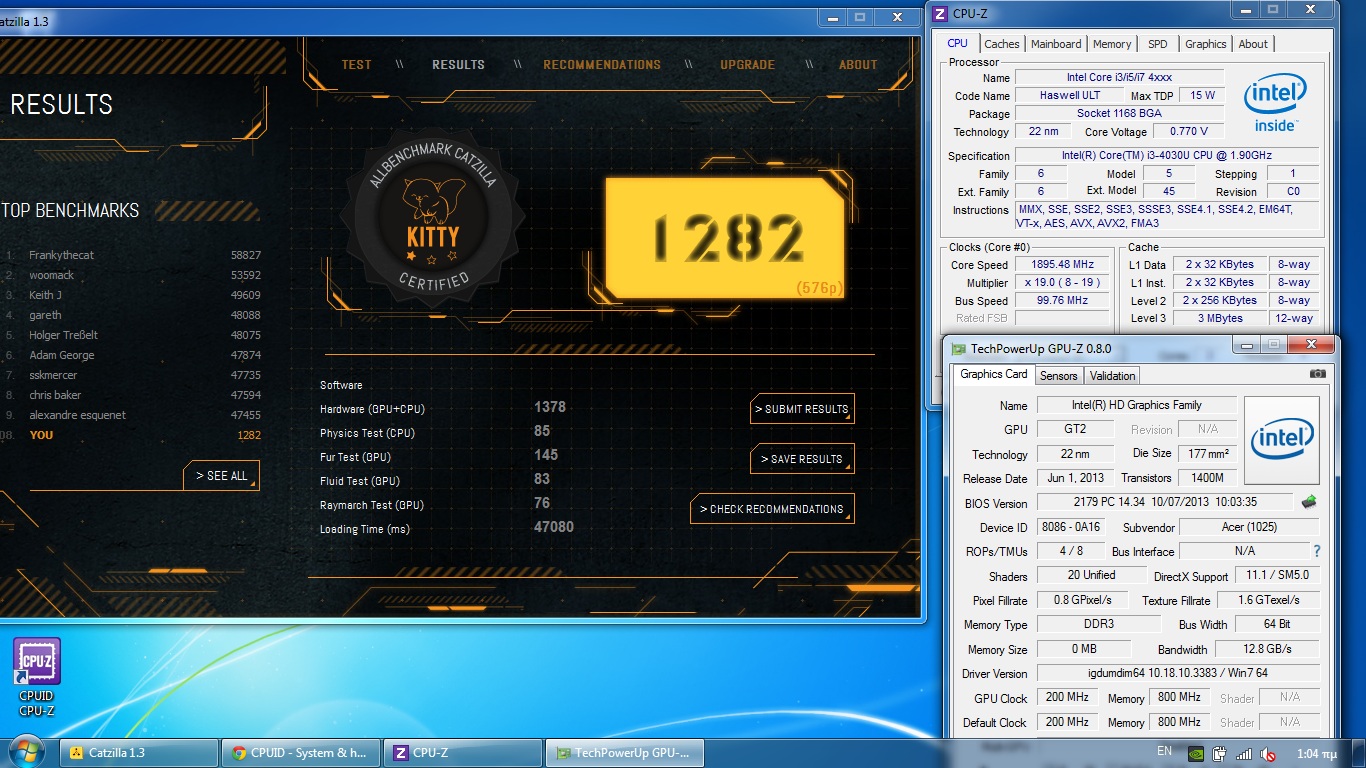Click the Show desktop strip beside the clock
This screenshot has height=768, width=1366.
point(1359,752)
